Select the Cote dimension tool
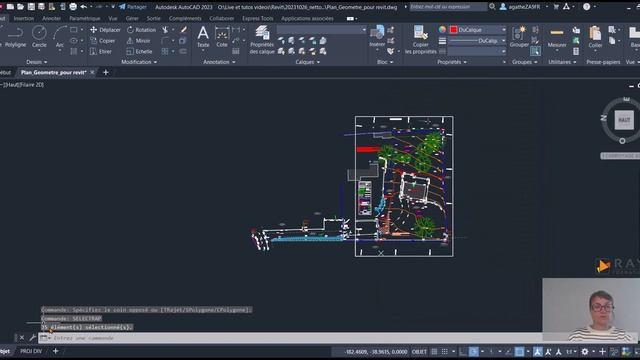This screenshot has height=360, width=640. 222,37
